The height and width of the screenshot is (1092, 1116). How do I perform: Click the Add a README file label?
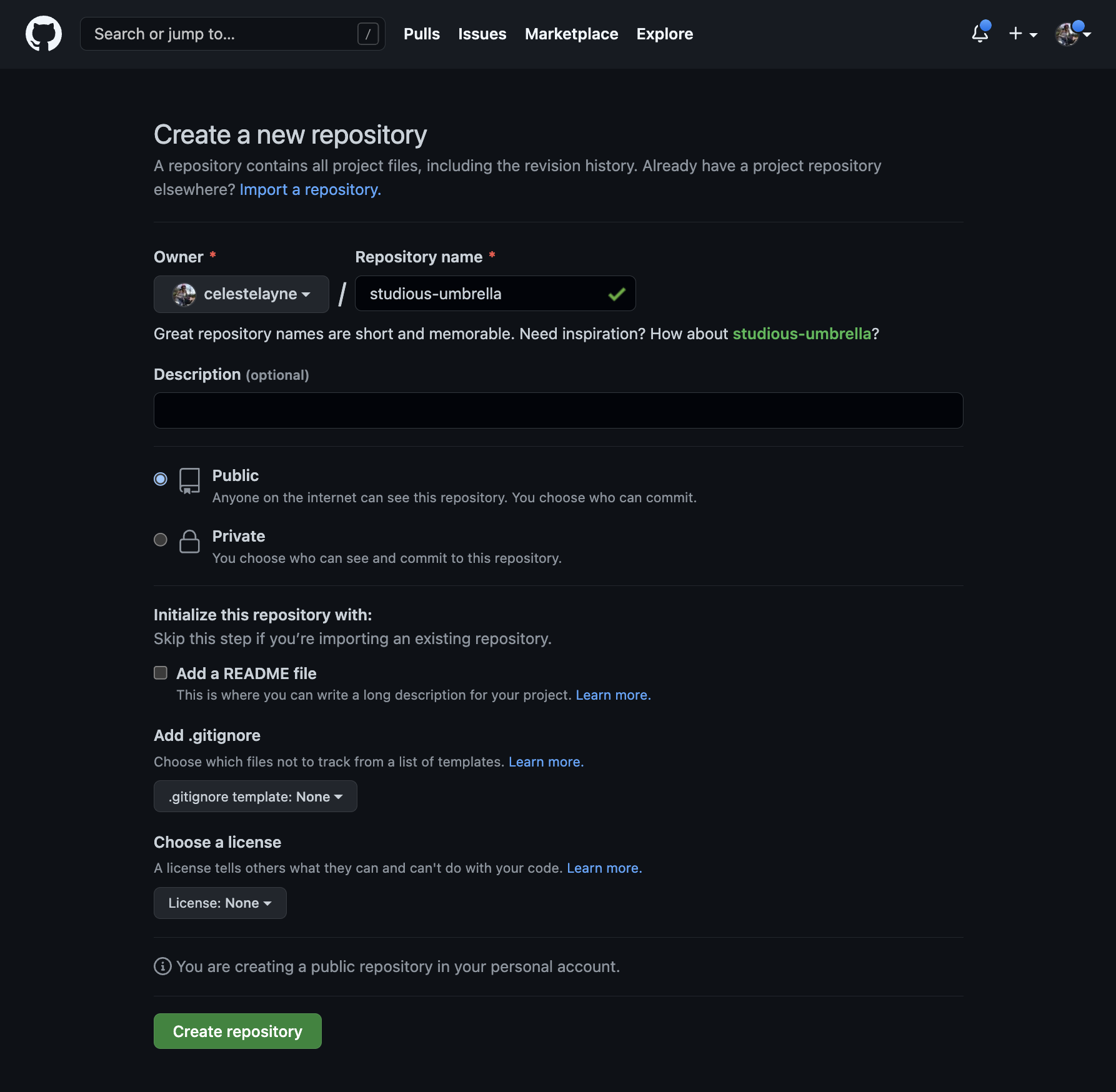[246, 673]
